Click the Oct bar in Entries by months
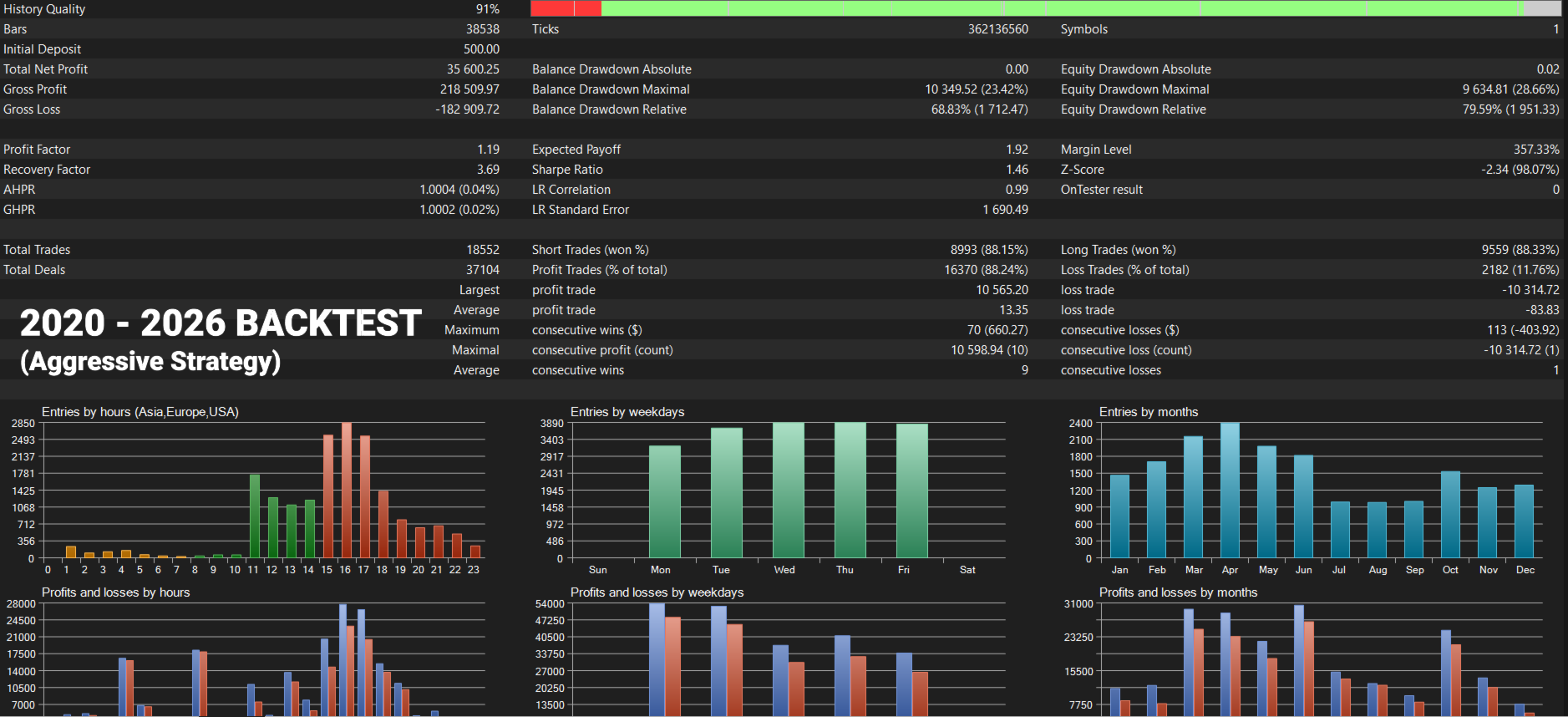Viewport: 1568px width, 717px height. click(x=1450, y=515)
